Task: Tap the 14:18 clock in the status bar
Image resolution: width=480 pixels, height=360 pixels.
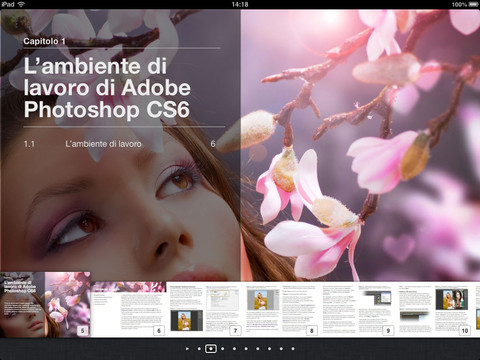Action: click(240, 4)
